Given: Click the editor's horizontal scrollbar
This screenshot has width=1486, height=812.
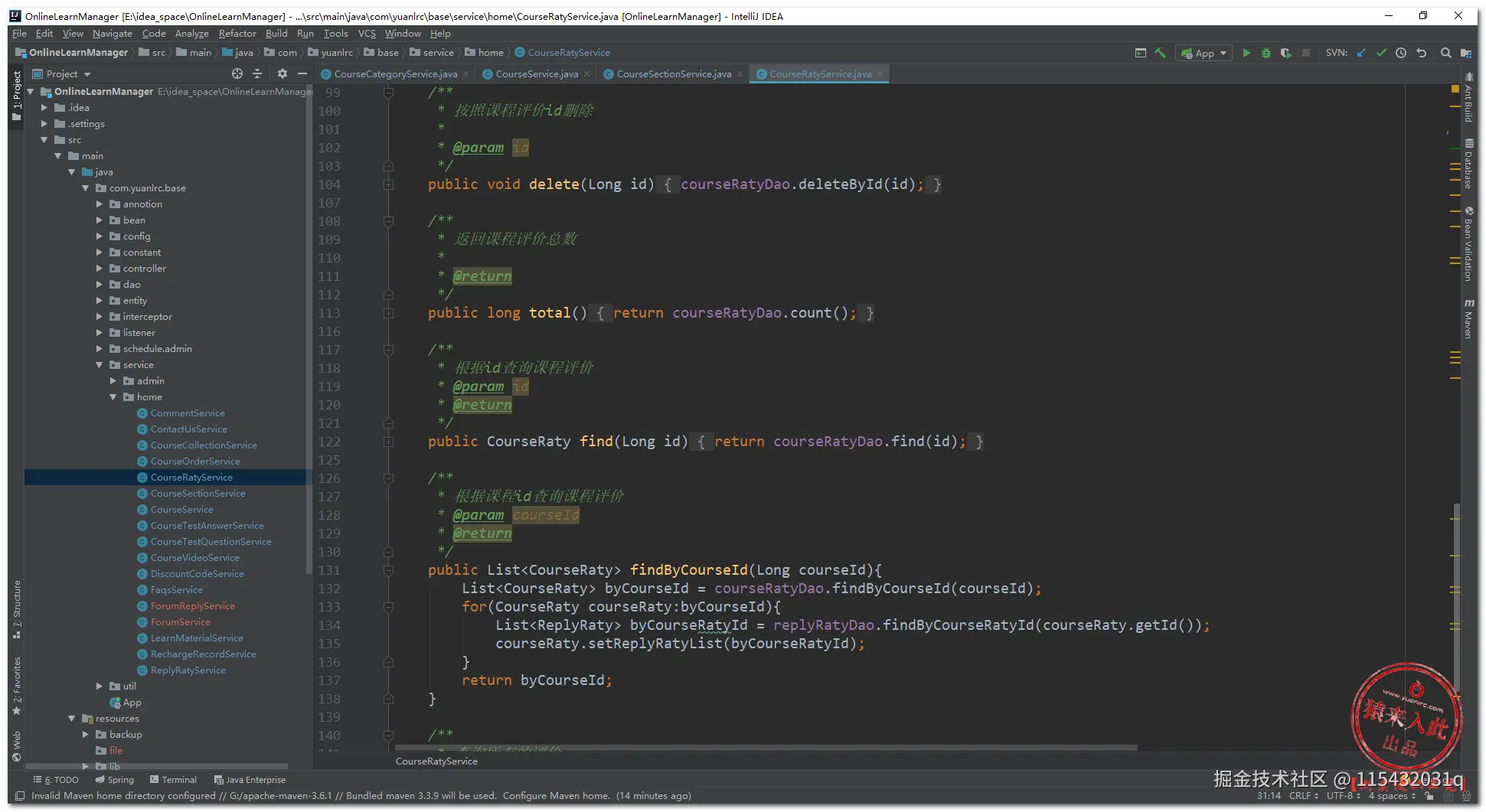Looking at the screenshot, I should (766, 748).
